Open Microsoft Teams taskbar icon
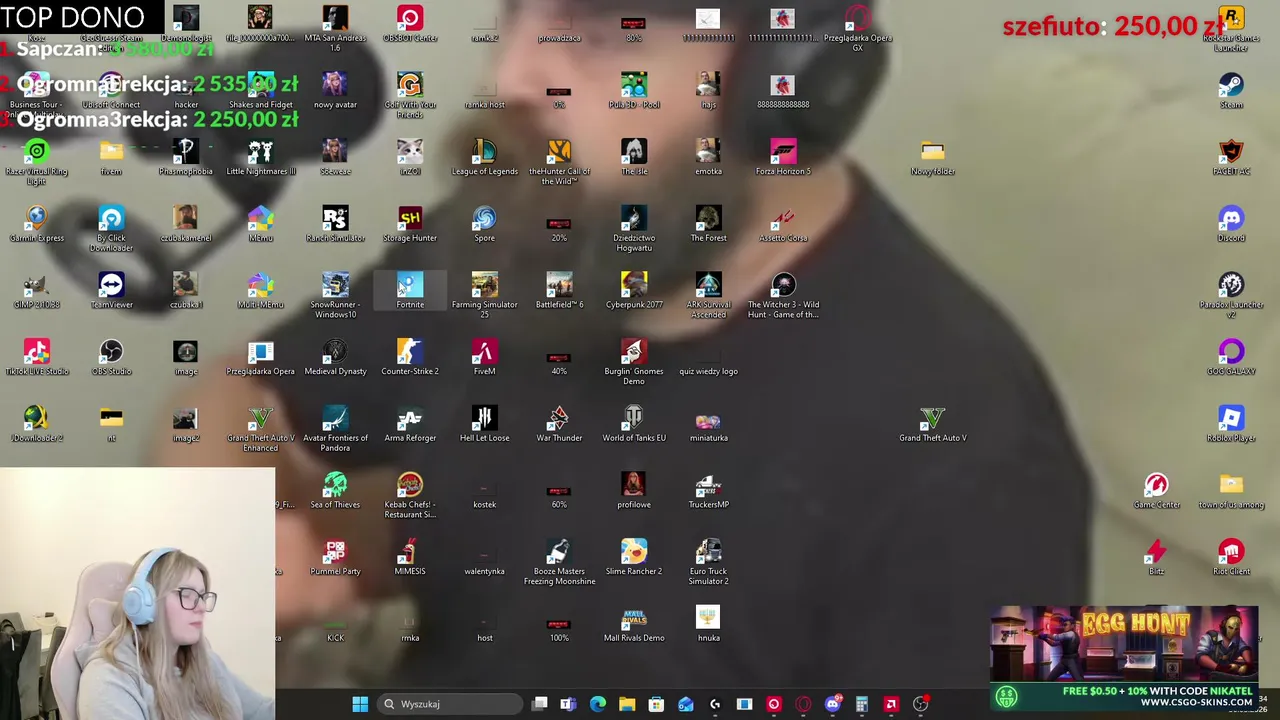The height and width of the screenshot is (720, 1280). pyautogui.click(x=568, y=704)
